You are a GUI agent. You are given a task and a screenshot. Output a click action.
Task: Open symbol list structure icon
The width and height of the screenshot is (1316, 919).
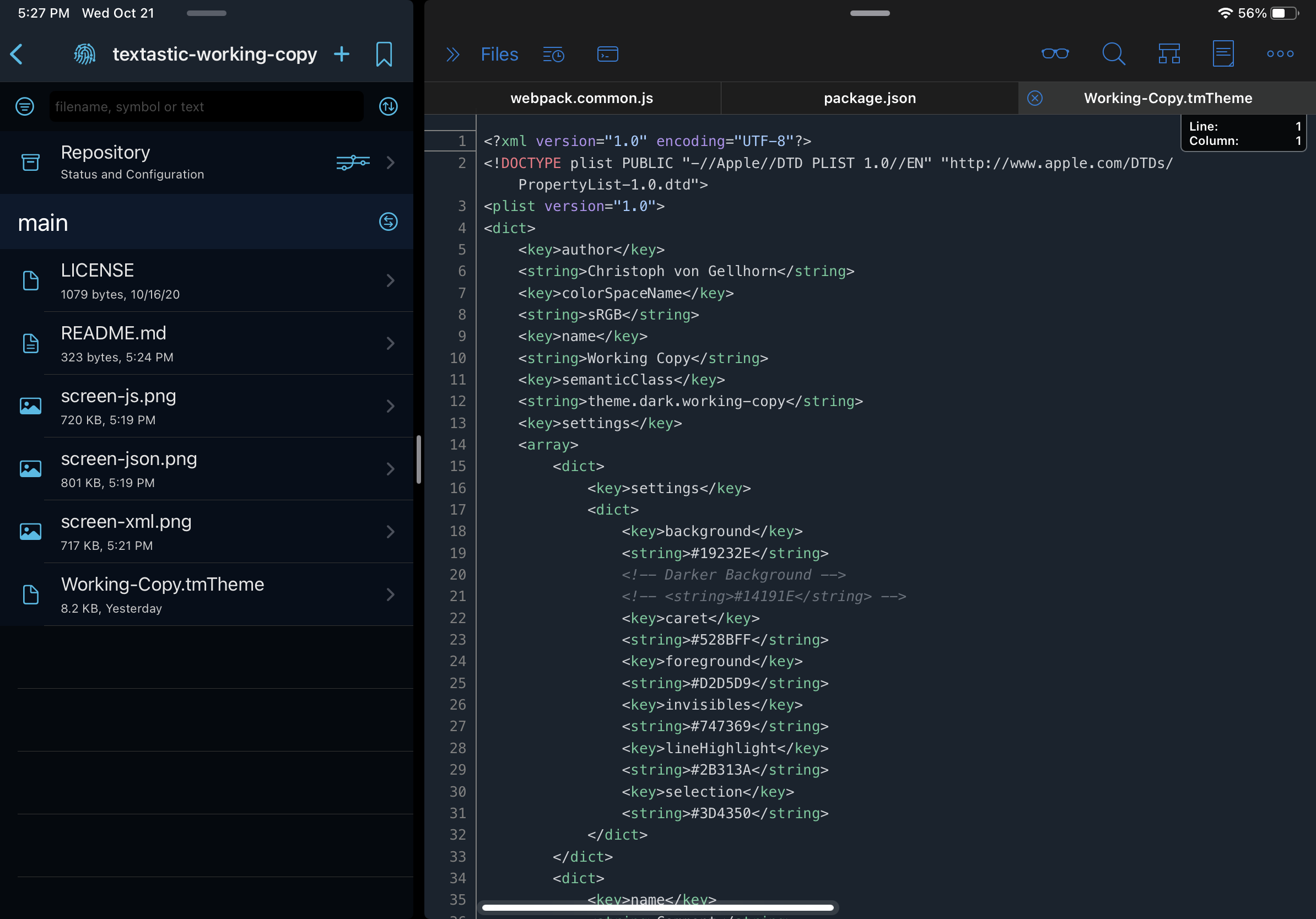pyautogui.click(x=1169, y=54)
